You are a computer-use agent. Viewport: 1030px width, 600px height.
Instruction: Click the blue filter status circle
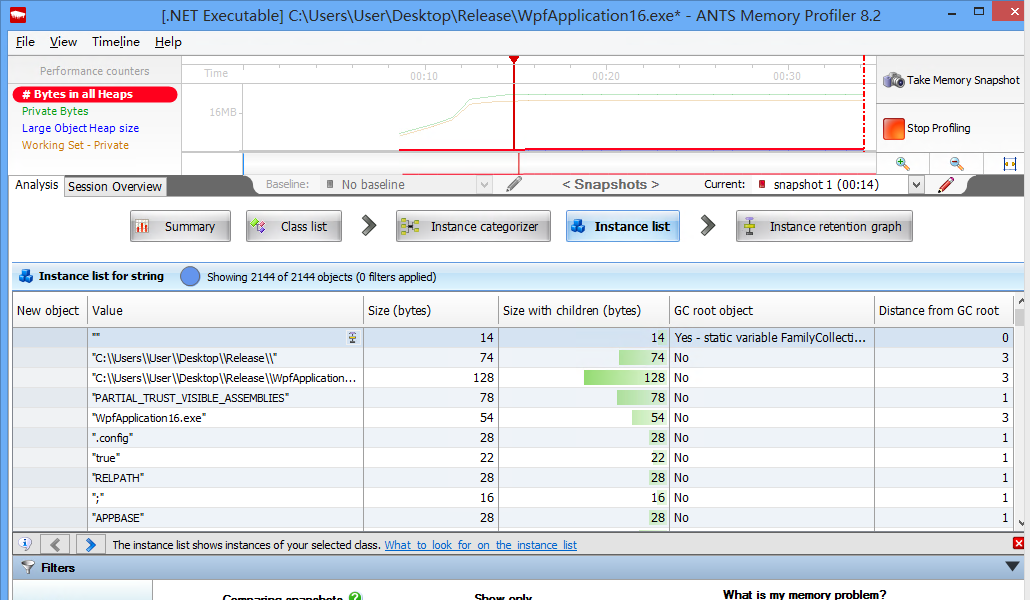tap(190, 277)
